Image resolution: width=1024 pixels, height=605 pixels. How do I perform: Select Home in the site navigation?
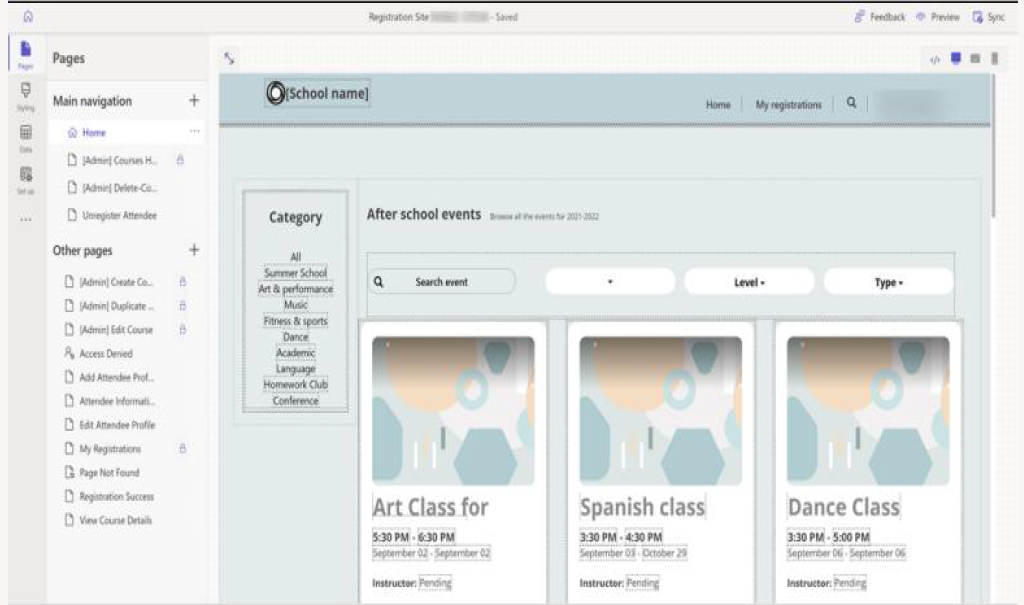pyautogui.click(x=718, y=105)
